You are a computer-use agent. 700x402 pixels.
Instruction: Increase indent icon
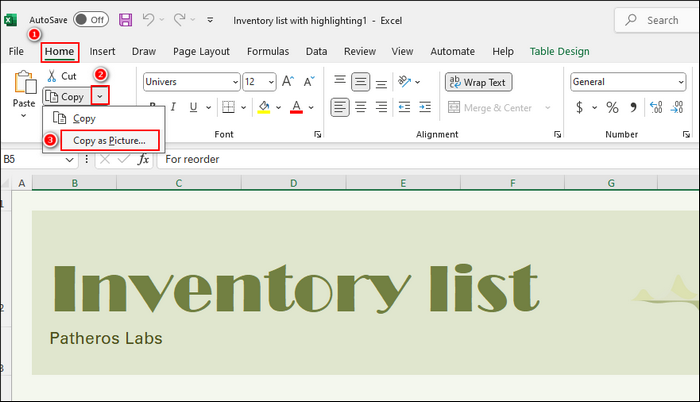(425, 107)
